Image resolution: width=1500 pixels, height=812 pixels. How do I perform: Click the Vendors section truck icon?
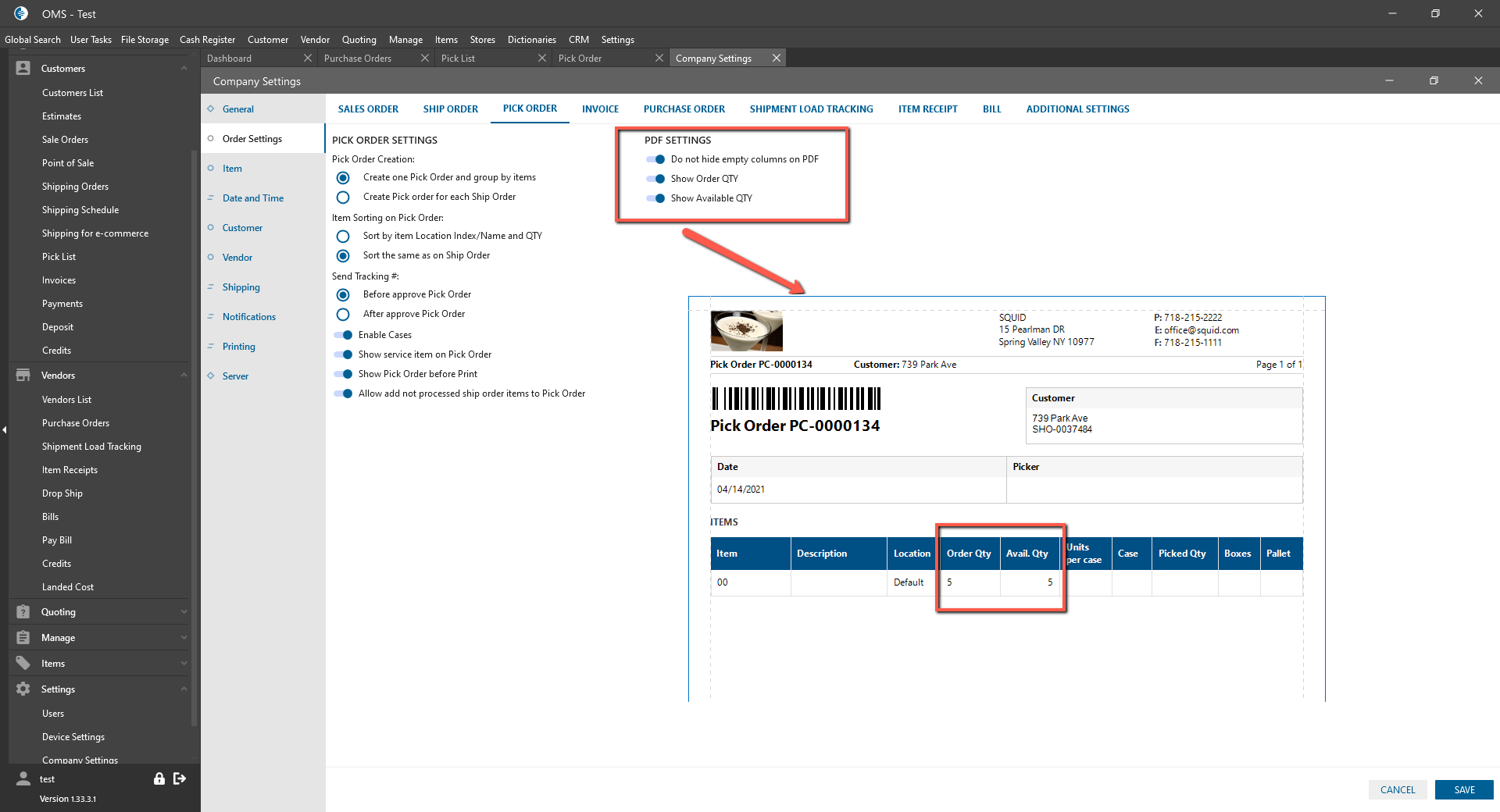(23, 376)
